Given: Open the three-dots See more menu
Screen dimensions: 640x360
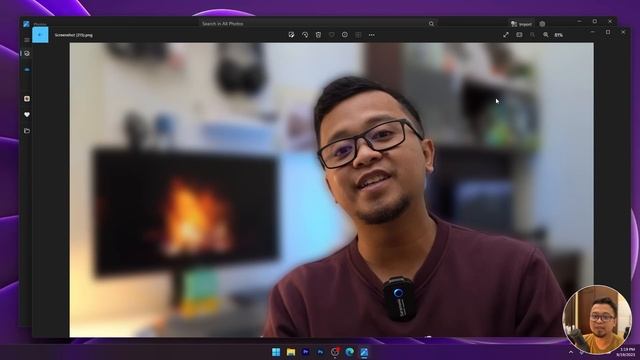Looking at the screenshot, I should coord(371,35).
